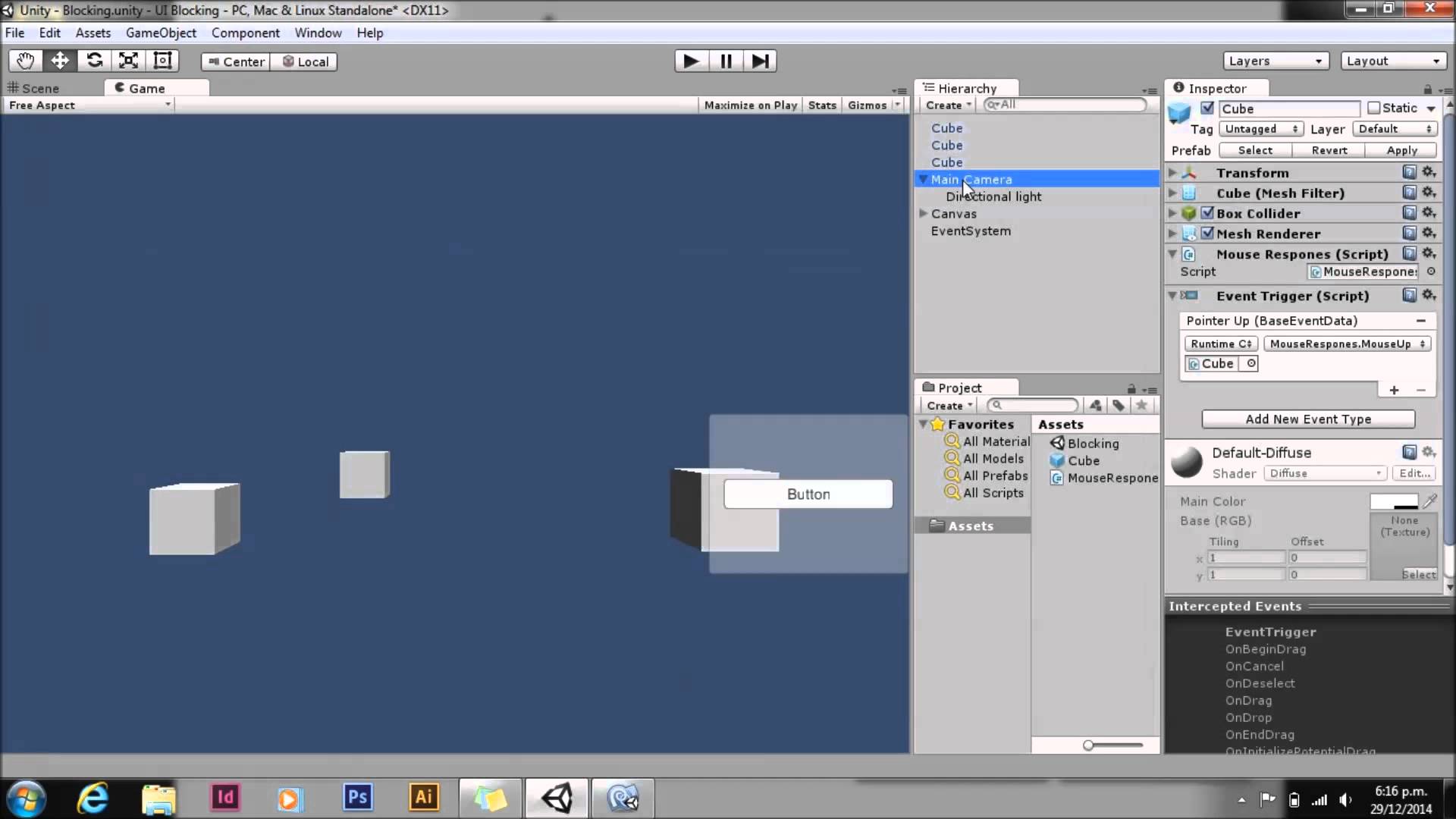Remove Pointer Up event with minus
The height and width of the screenshot is (819, 1456).
coord(1420,321)
